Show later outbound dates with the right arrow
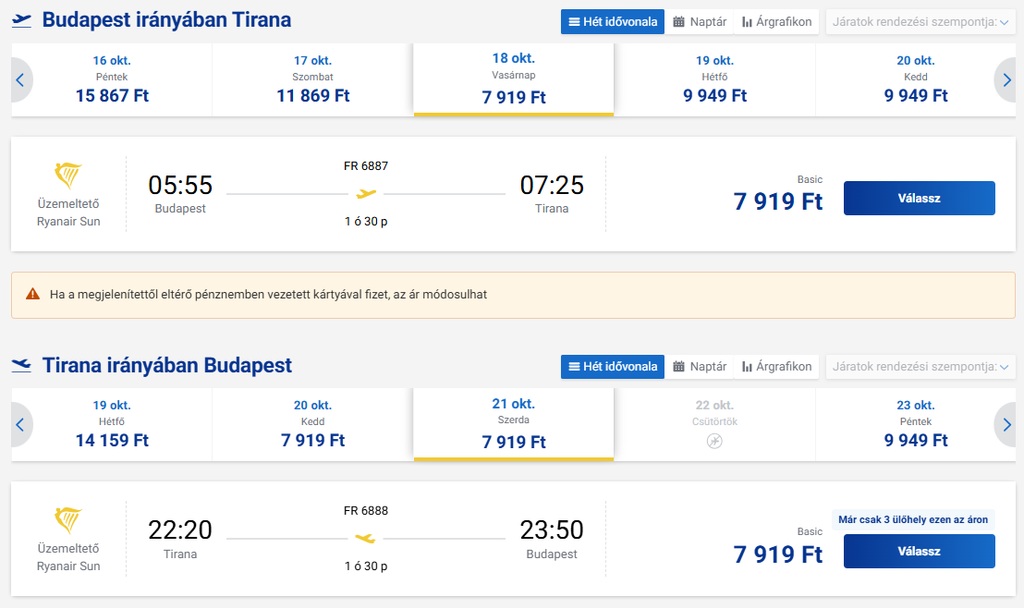1024x608 pixels. coord(1006,80)
